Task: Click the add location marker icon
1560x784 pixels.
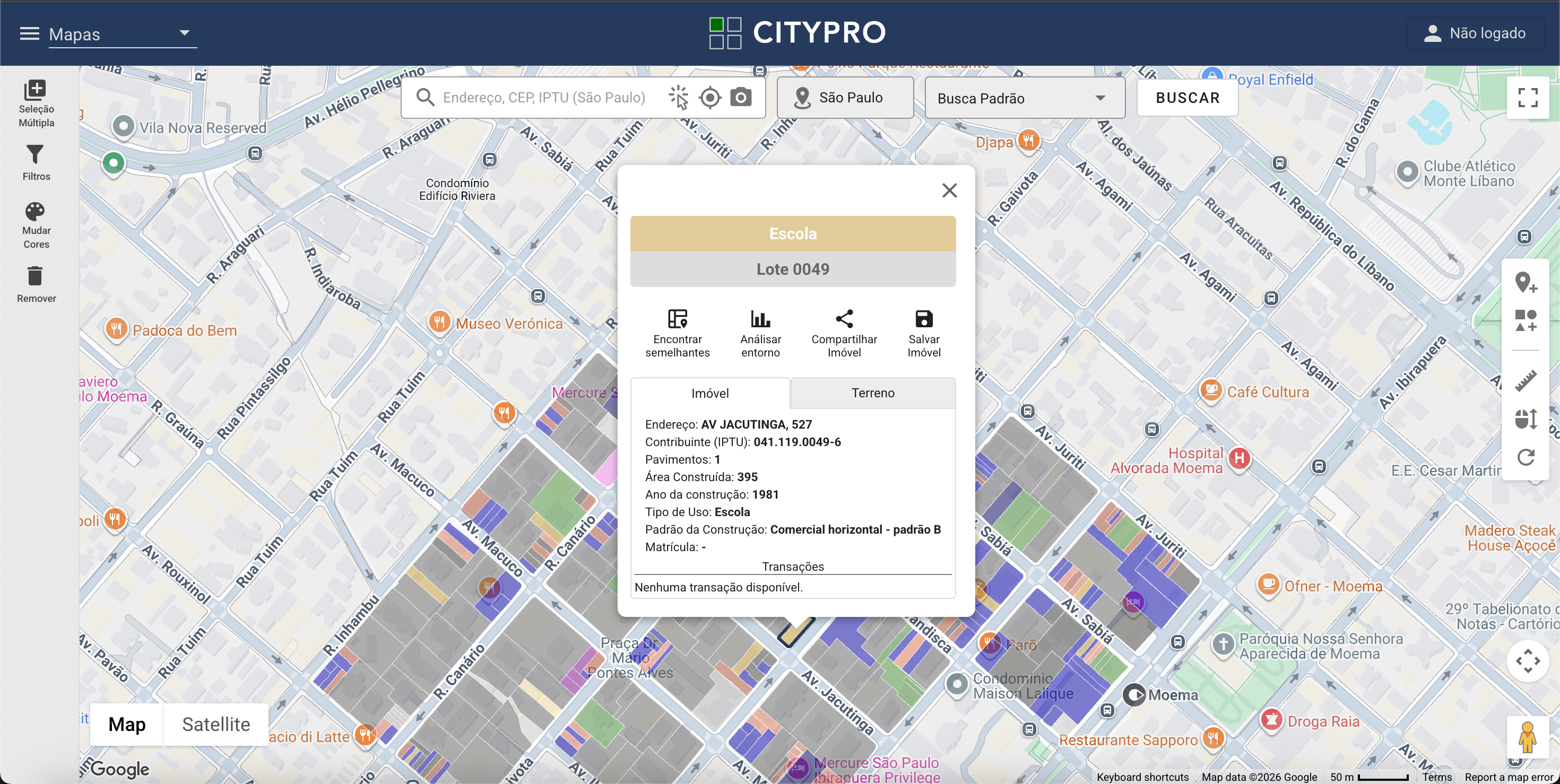Action: [x=1526, y=283]
